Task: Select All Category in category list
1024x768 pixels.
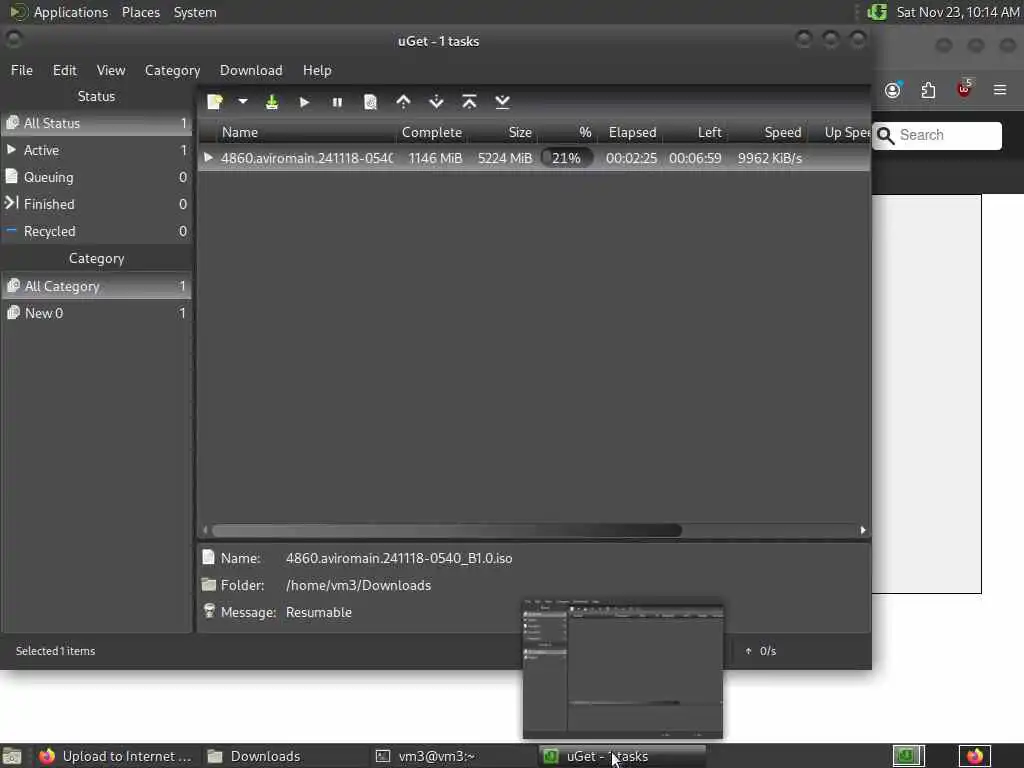Action: click(x=97, y=286)
